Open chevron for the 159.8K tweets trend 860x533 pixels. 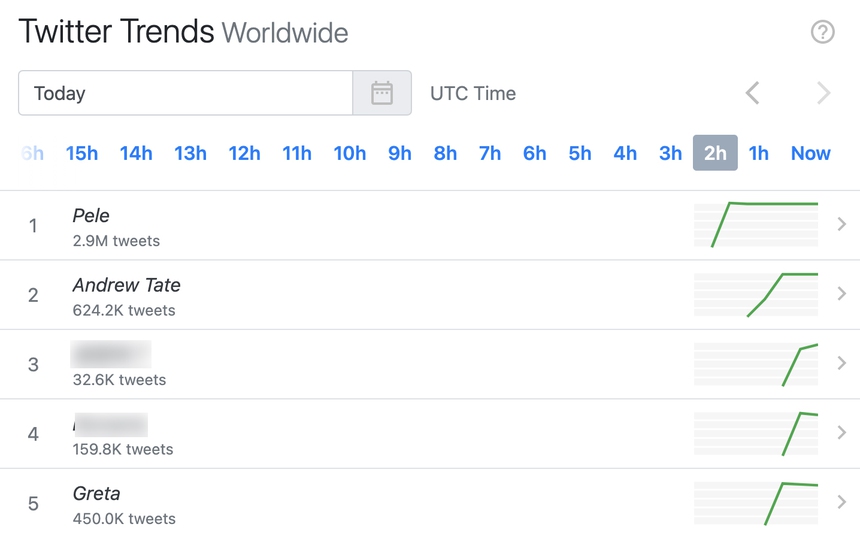(x=841, y=433)
